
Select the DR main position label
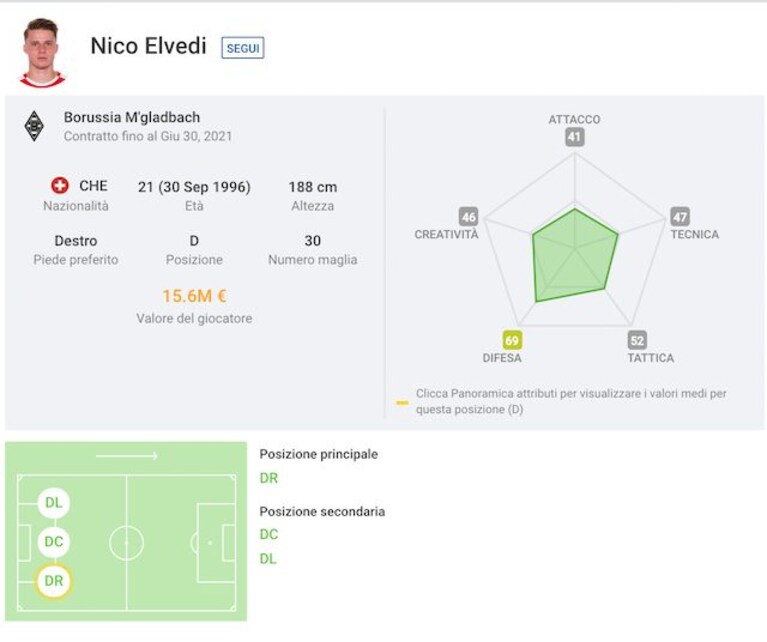[x=269, y=478]
